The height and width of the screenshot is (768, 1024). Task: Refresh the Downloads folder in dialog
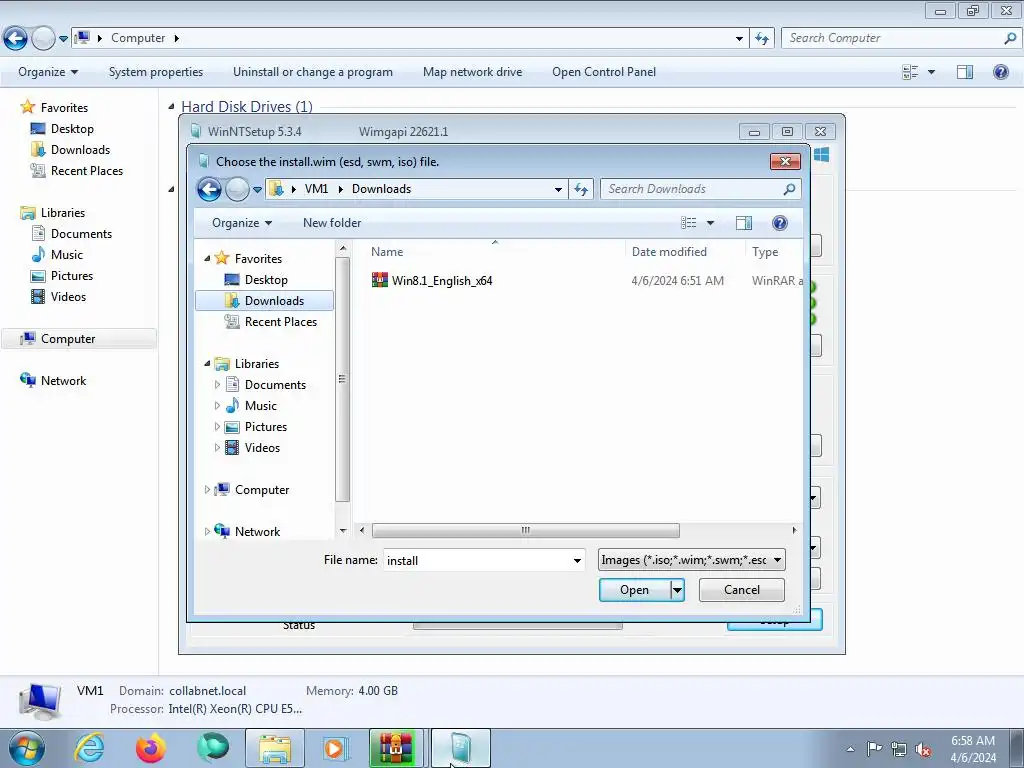(x=581, y=189)
